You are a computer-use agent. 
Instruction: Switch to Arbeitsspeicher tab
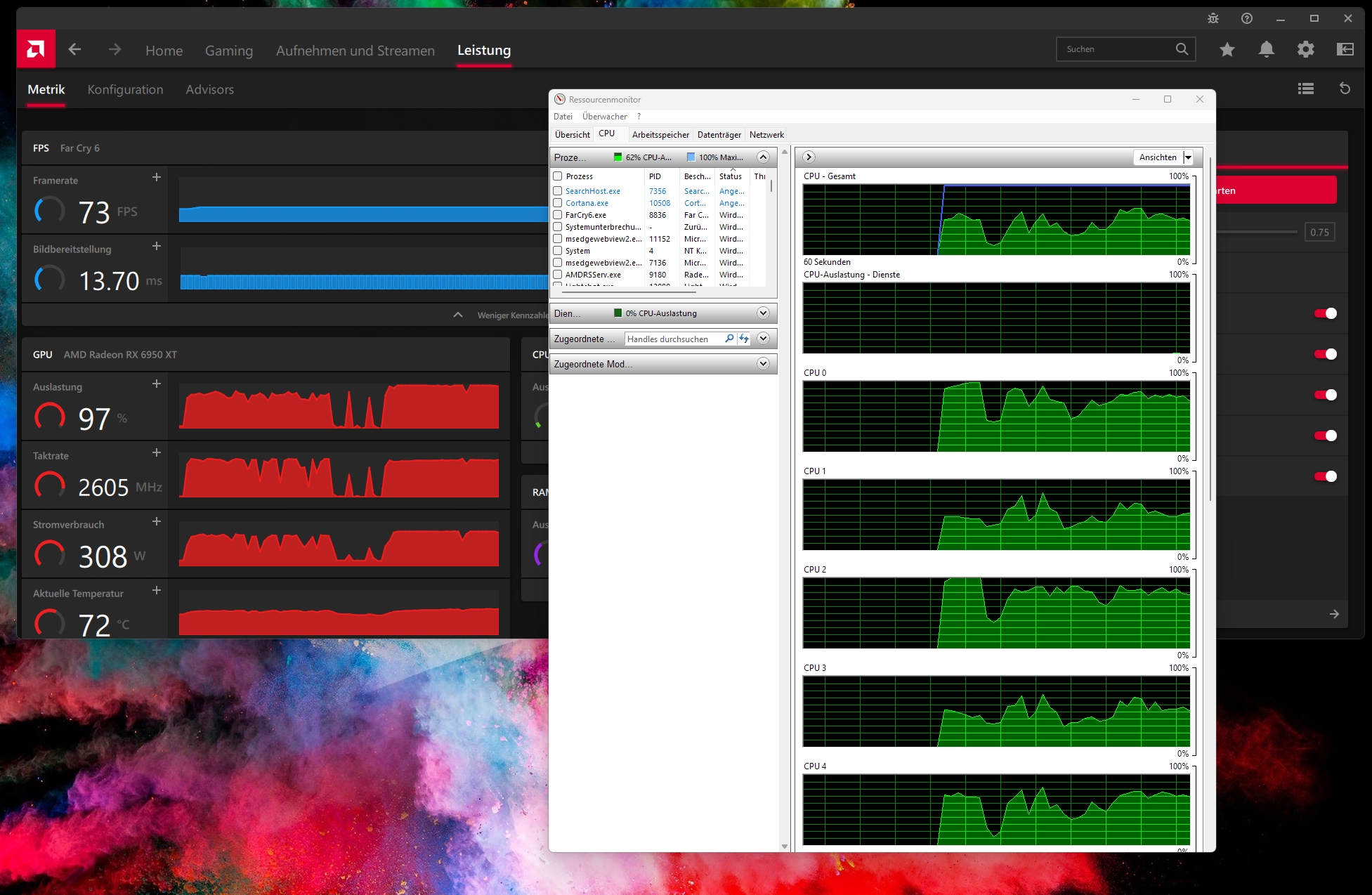pos(660,135)
